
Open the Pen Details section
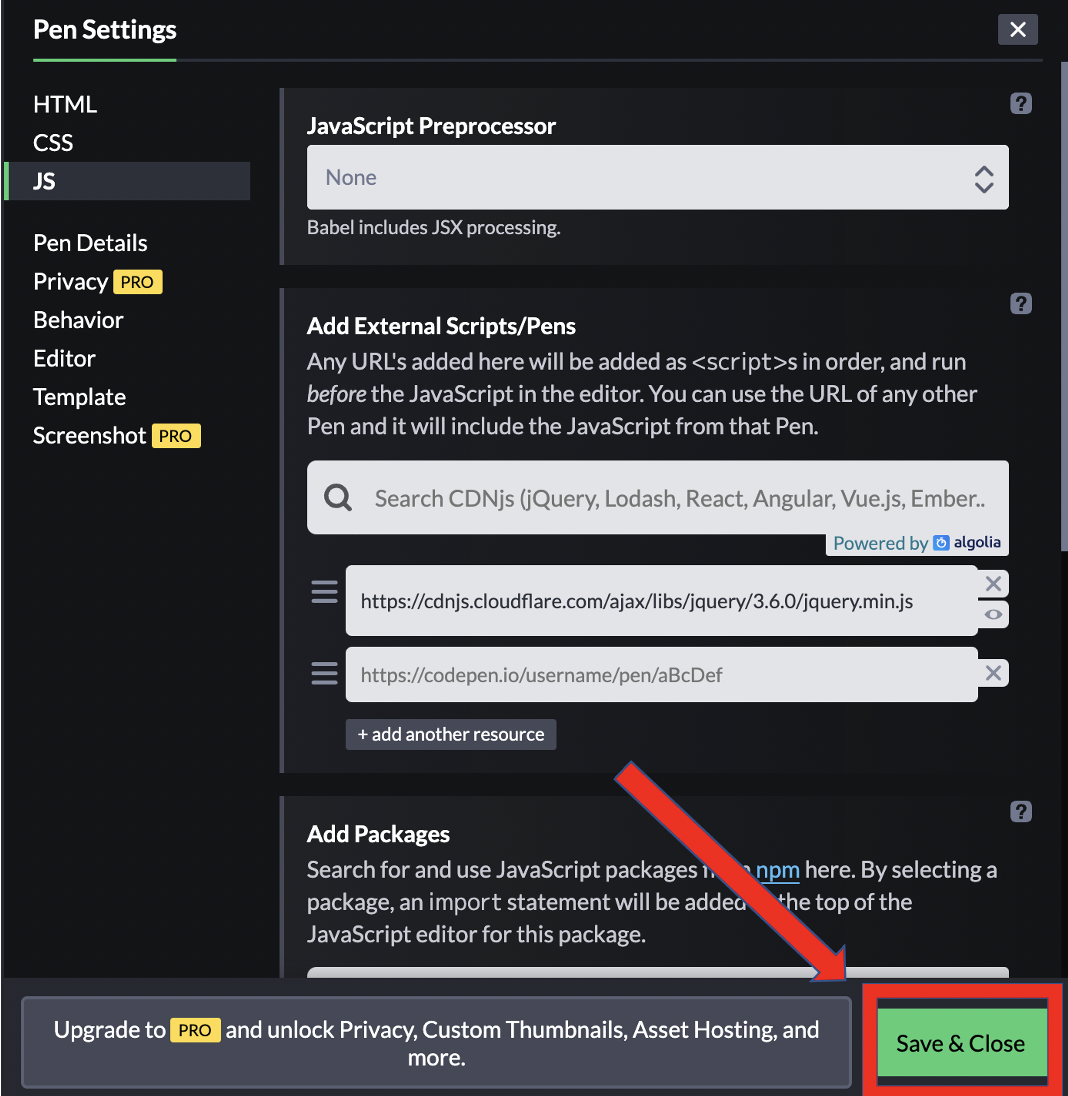[x=90, y=243]
